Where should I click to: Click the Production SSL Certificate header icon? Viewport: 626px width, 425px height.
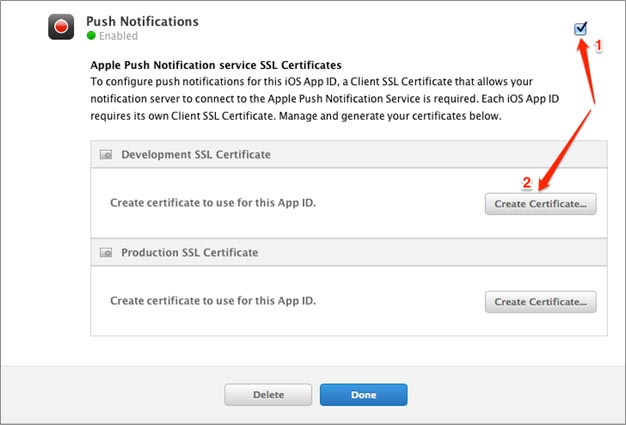106,253
